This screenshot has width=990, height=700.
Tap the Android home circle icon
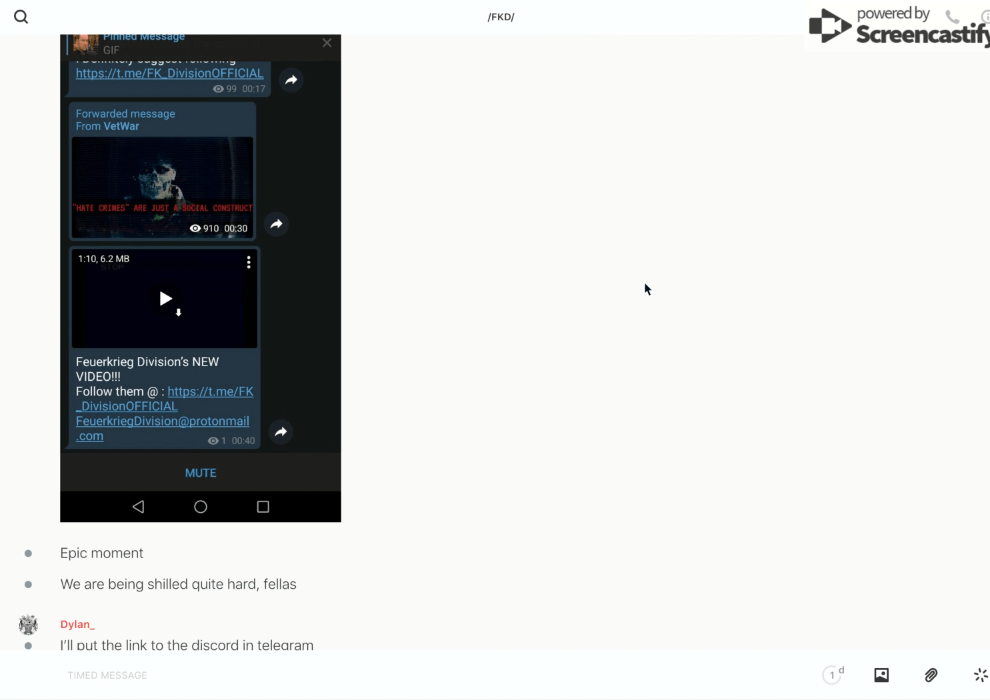(x=200, y=507)
